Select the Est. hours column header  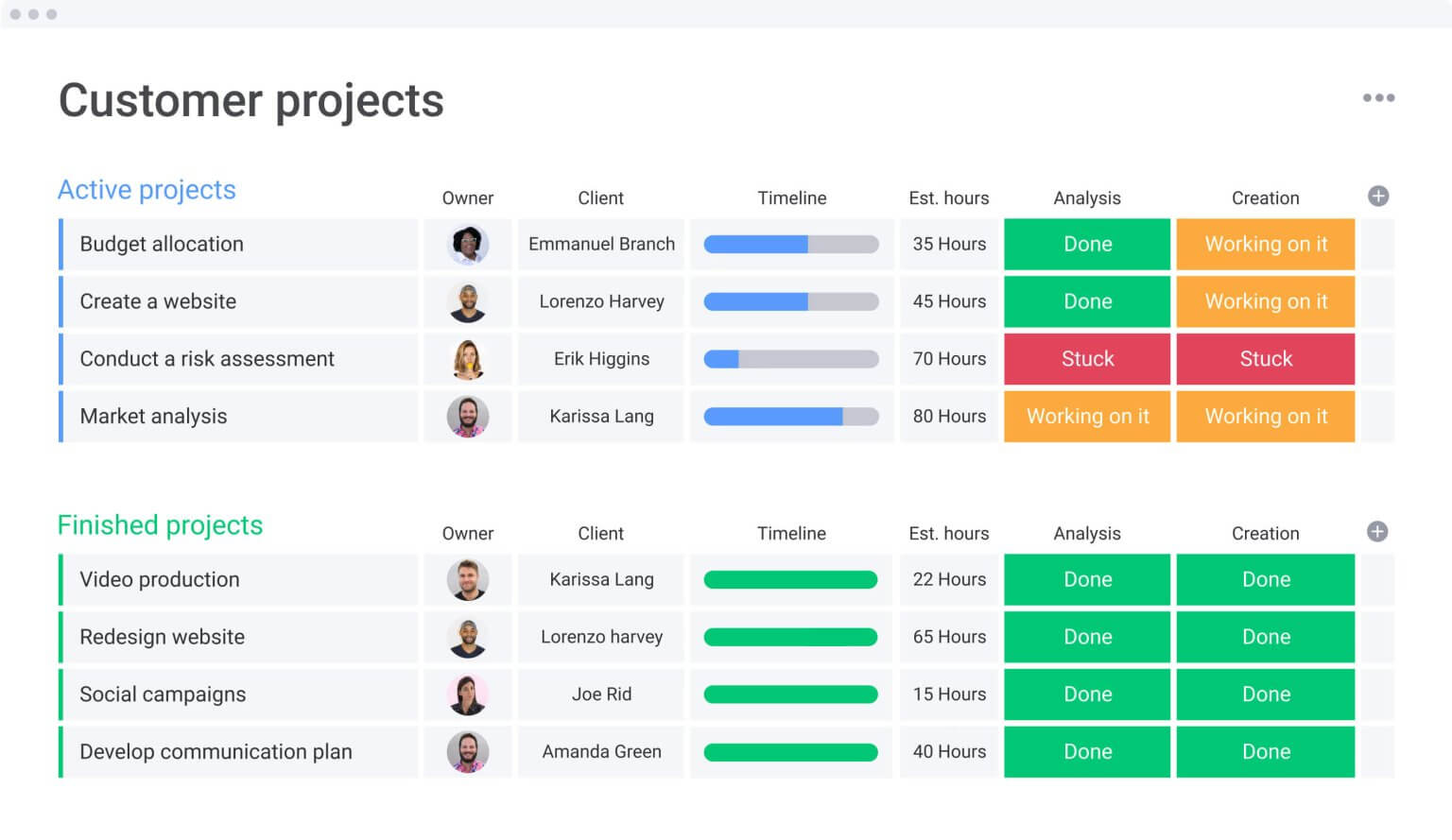click(x=948, y=197)
